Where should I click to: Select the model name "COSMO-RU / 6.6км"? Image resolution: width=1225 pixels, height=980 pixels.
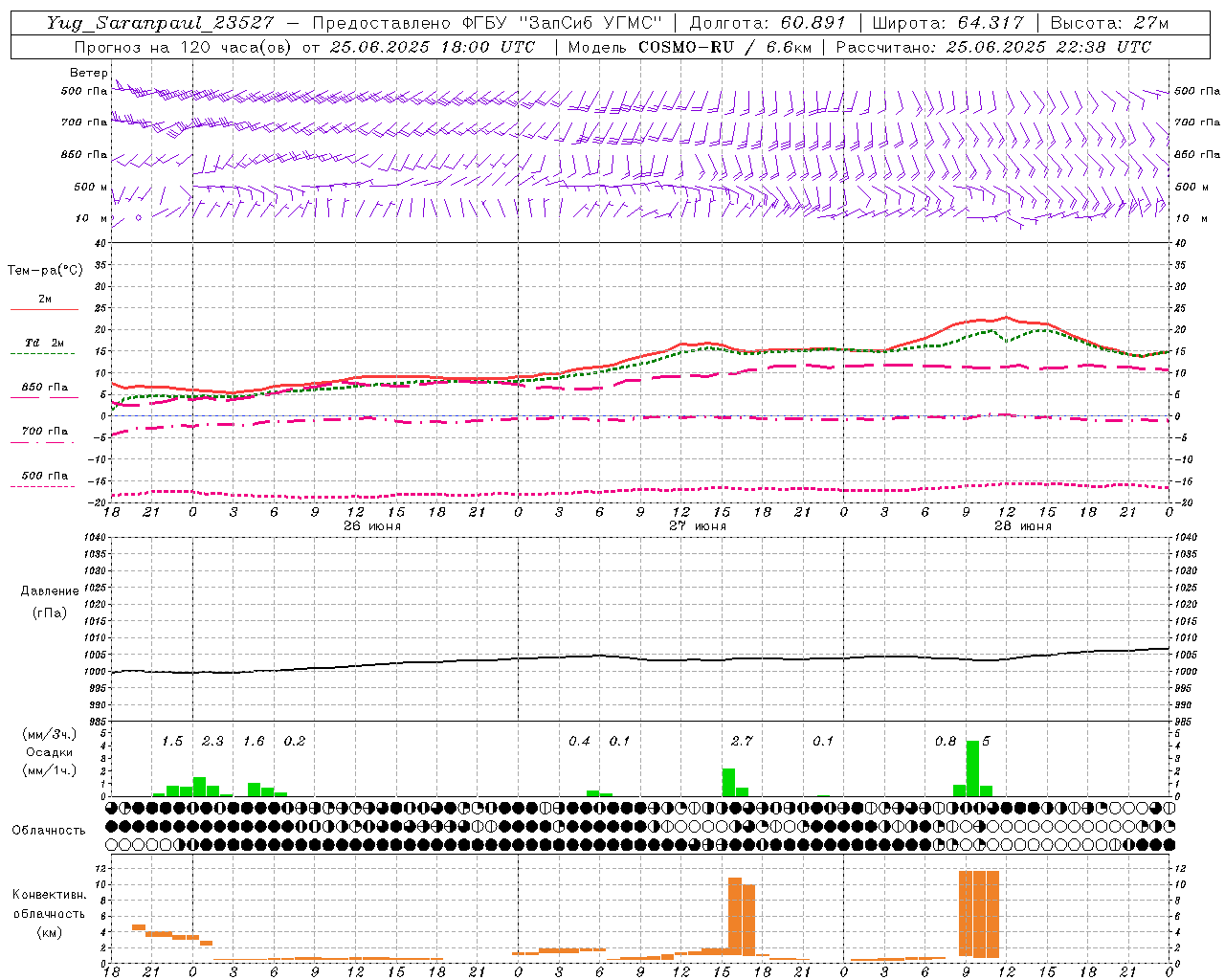[724, 47]
